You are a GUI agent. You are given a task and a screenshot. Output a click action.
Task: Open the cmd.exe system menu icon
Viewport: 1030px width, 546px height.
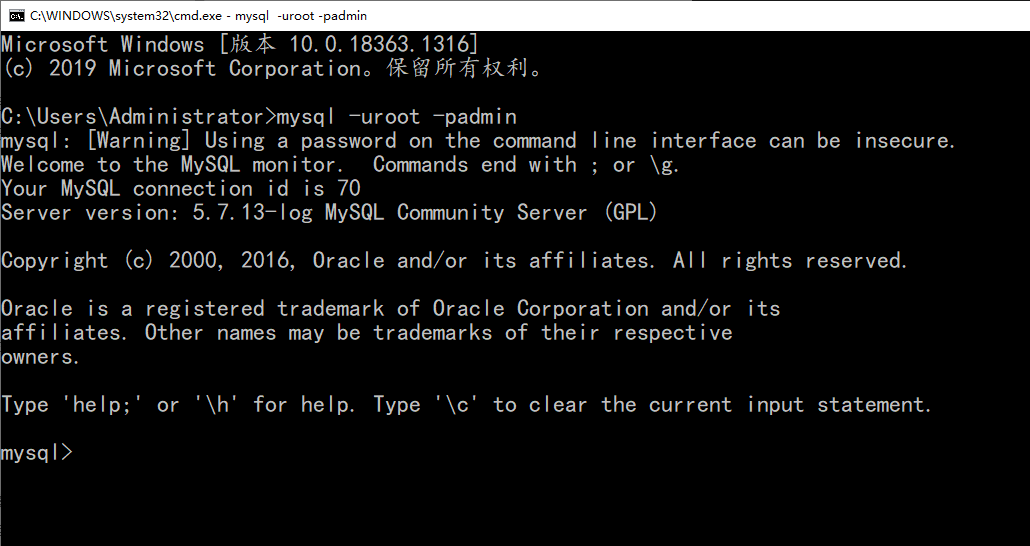(x=17, y=15)
